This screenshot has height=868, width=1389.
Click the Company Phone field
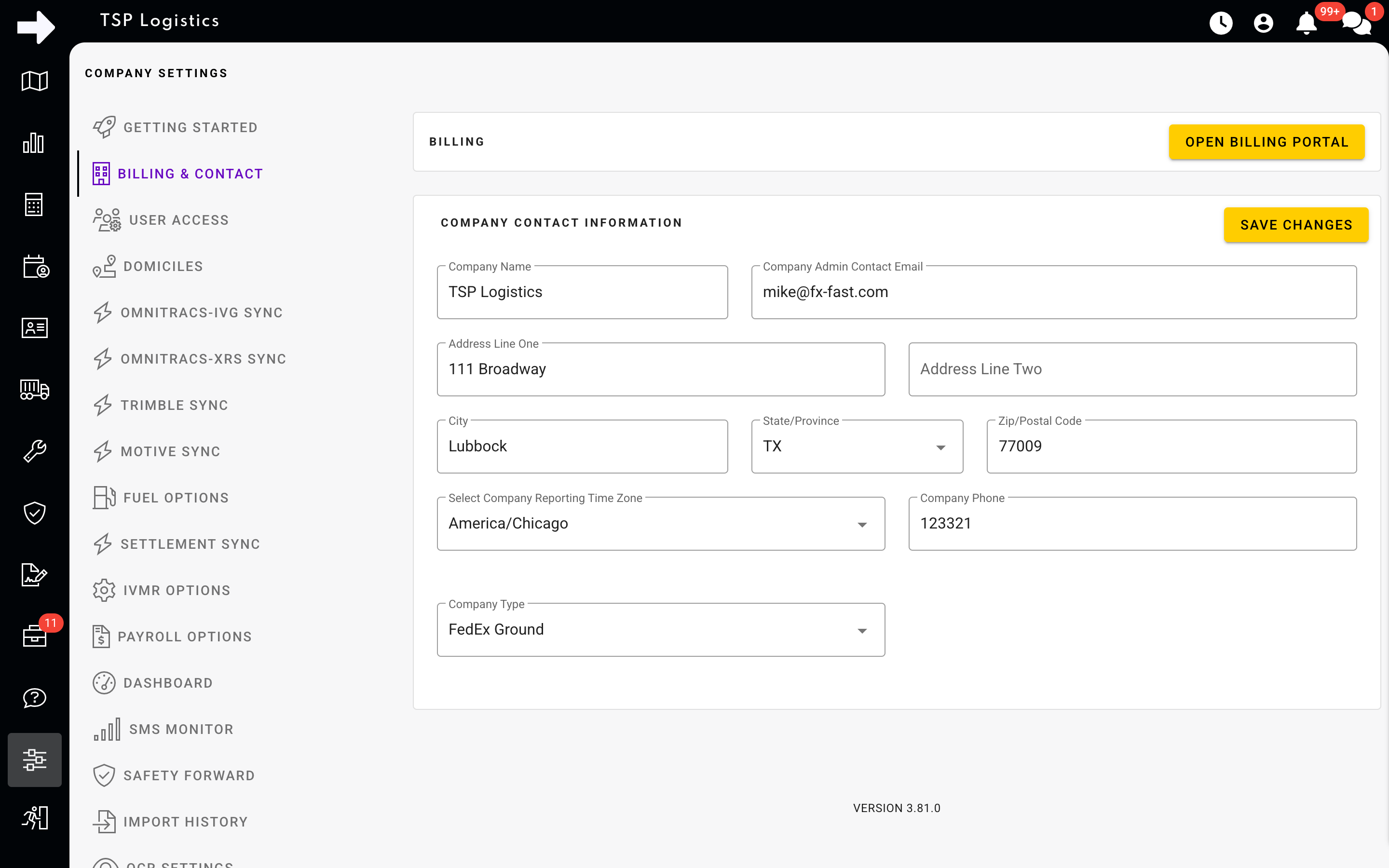click(x=1132, y=524)
